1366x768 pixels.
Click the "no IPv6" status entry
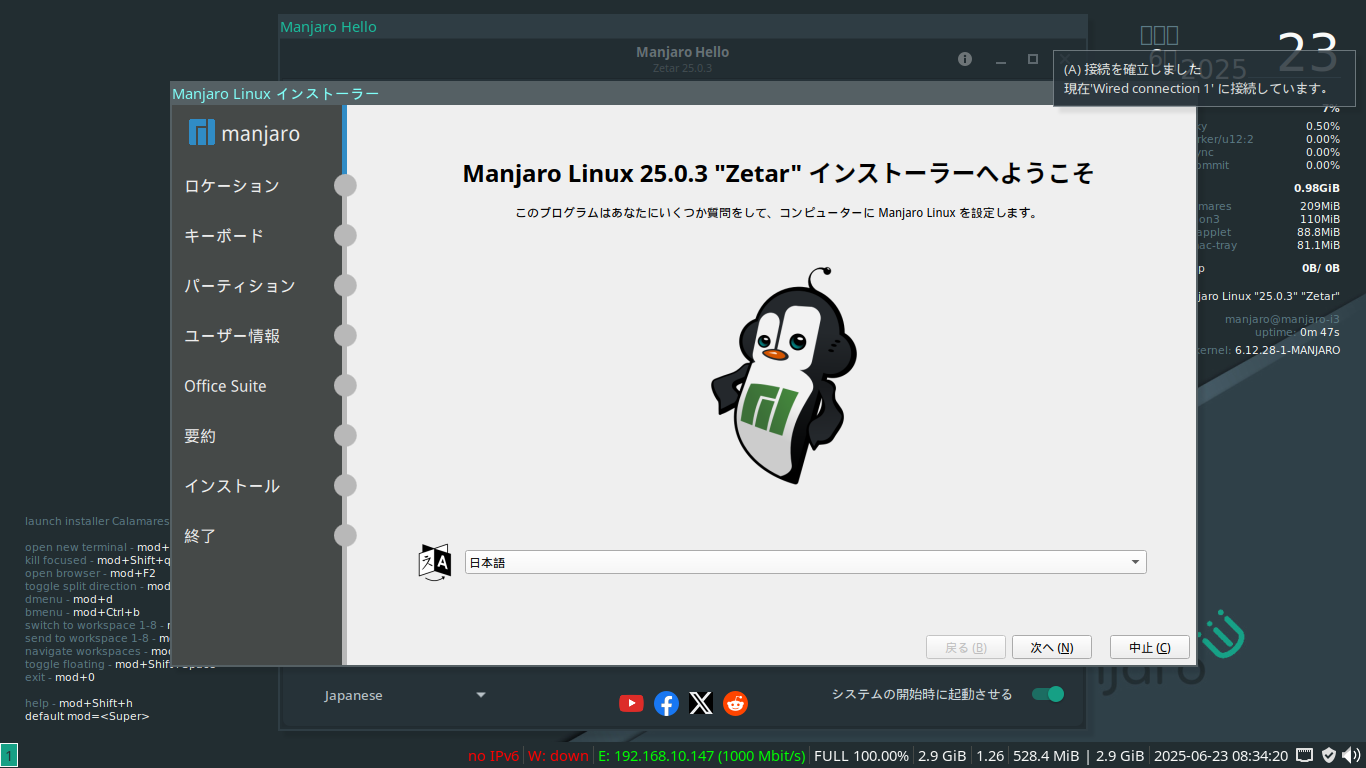tap(493, 756)
